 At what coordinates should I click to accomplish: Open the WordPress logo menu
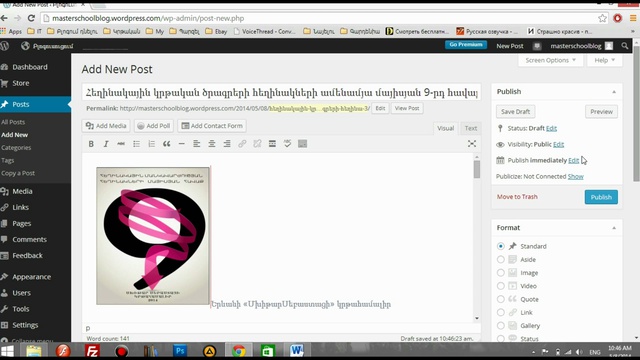point(5,46)
